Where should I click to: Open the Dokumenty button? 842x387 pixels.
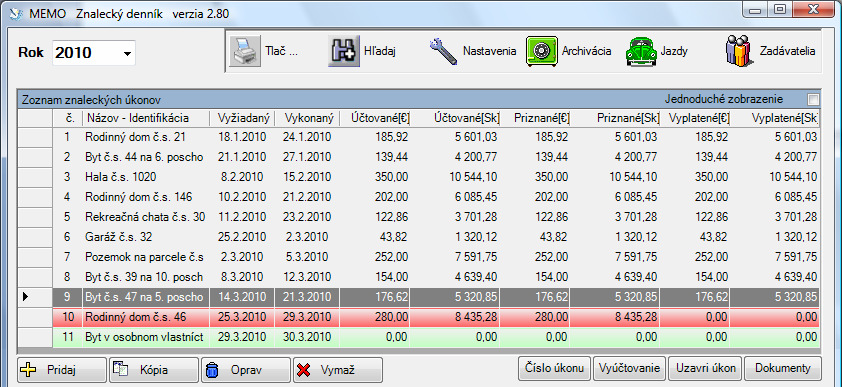click(782, 369)
